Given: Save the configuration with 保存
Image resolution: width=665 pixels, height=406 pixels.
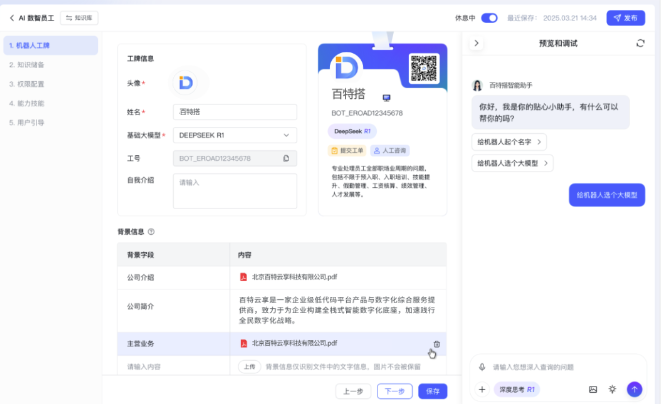Looking at the screenshot, I should pos(433,391).
